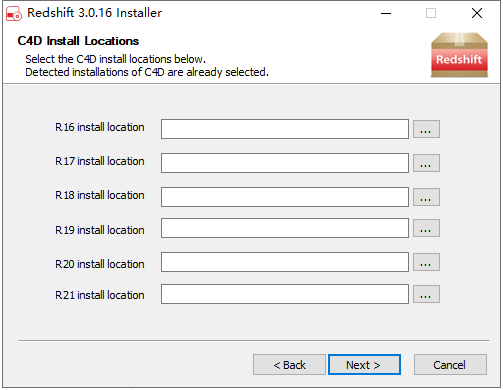The height and width of the screenshot is (390, 503).
Task: Return to the previous page with Back
Action: tap(289, 365)
